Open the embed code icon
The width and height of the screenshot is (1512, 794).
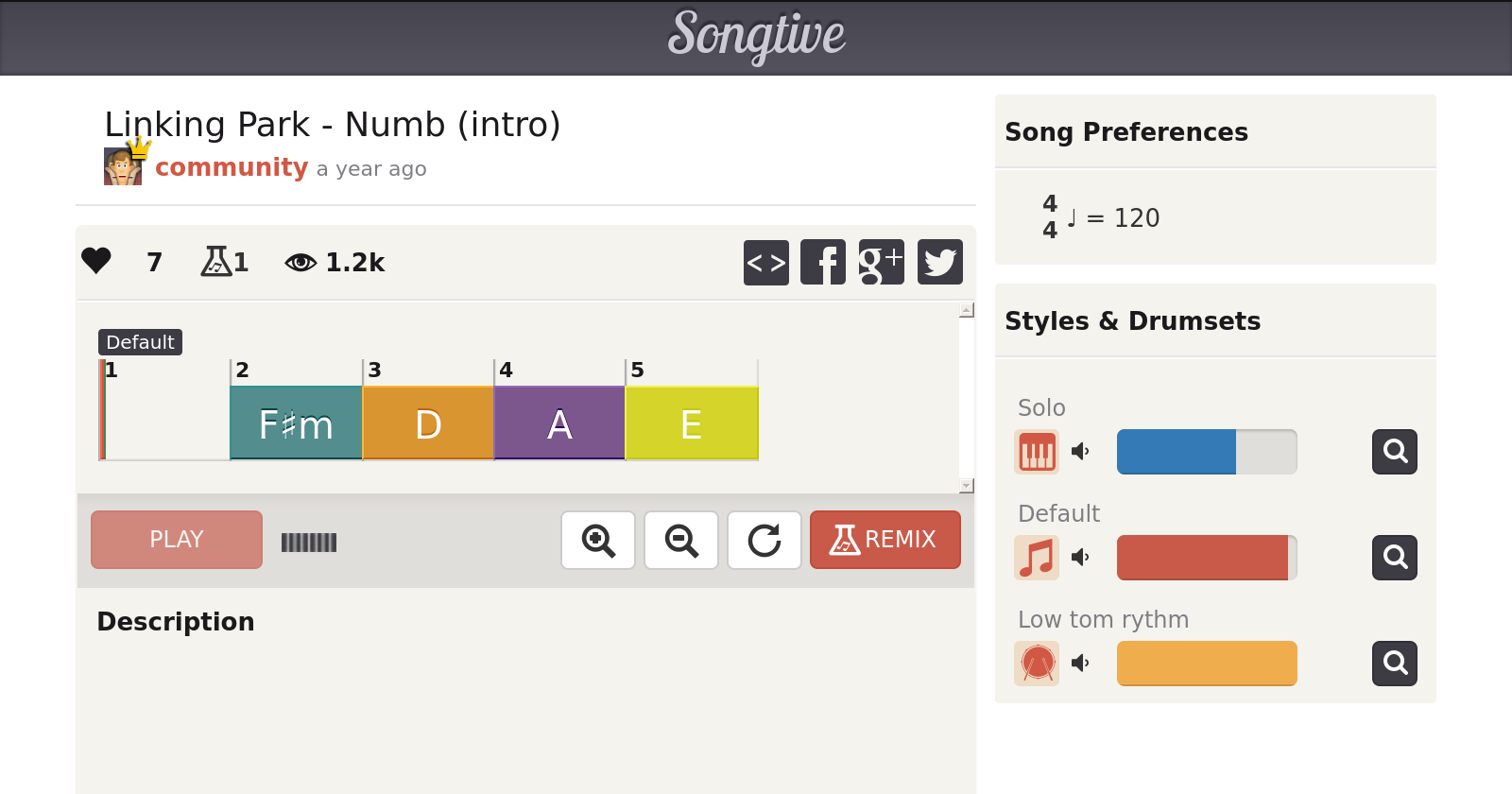pos(765,262)
